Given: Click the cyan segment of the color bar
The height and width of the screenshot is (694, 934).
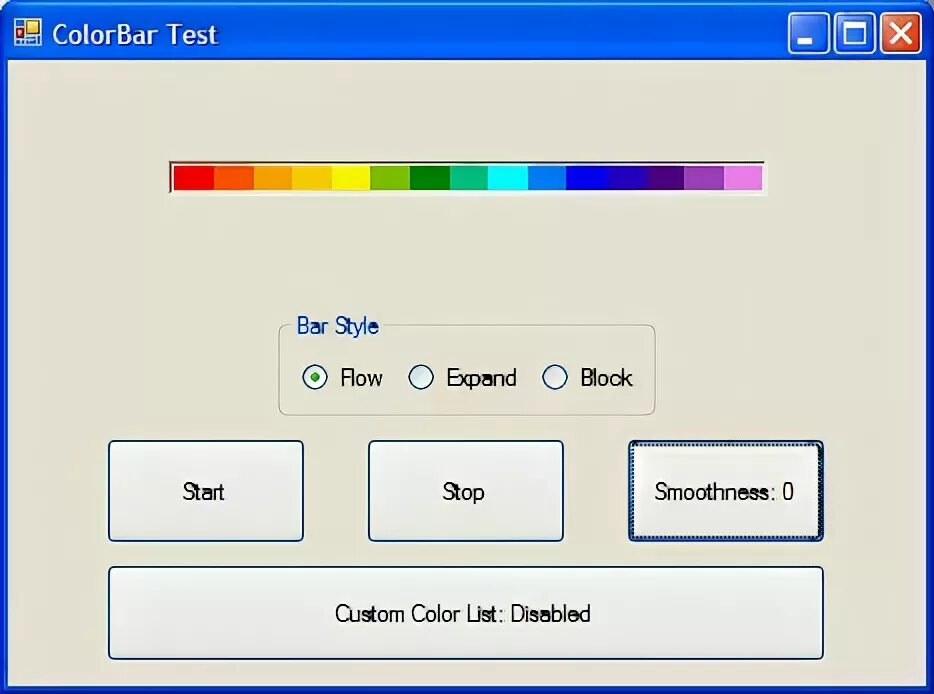Looking at the screenshot, I should click(x=508, y=178).
